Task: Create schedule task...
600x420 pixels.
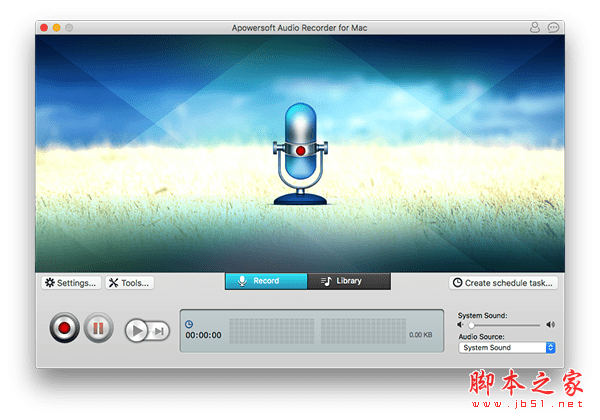Action: (x=503, y=283)
